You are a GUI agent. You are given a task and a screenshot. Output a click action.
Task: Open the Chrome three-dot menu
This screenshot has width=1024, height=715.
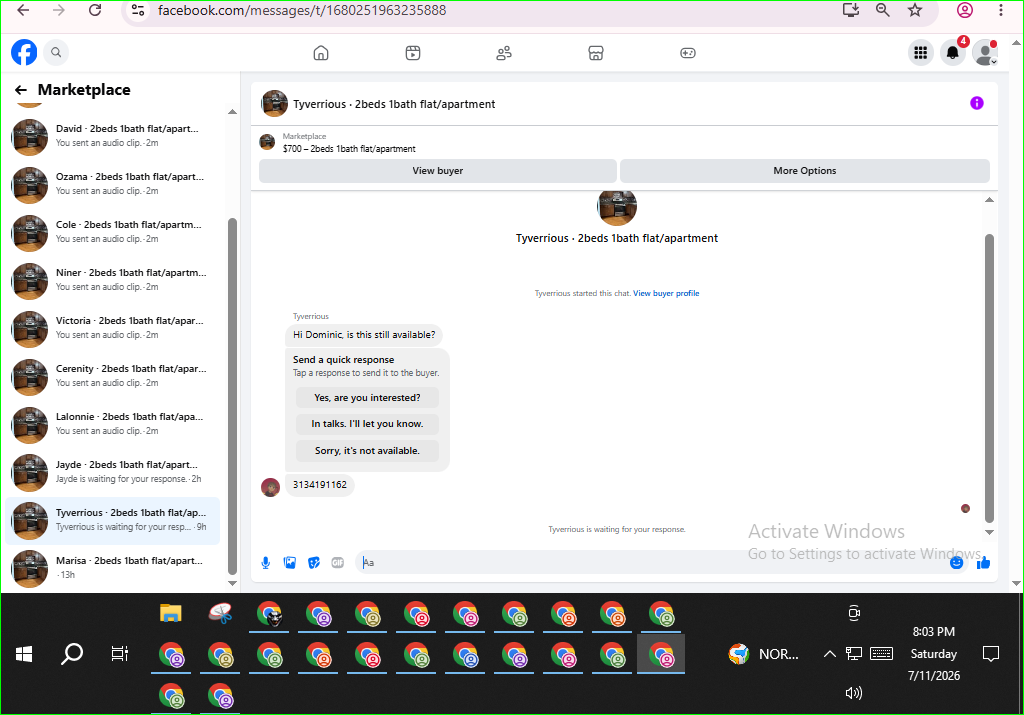(1000, 10)
